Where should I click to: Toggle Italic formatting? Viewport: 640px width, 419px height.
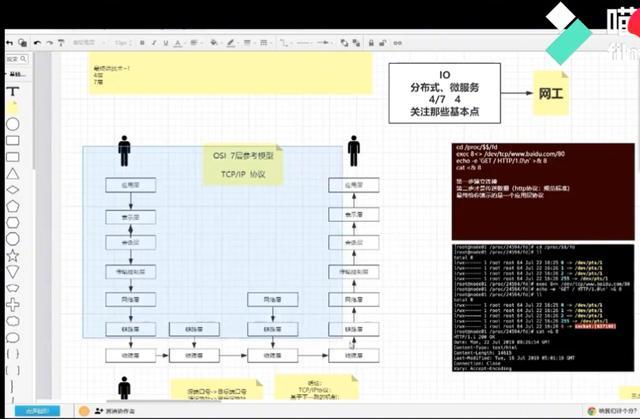(x=154, y=43)
